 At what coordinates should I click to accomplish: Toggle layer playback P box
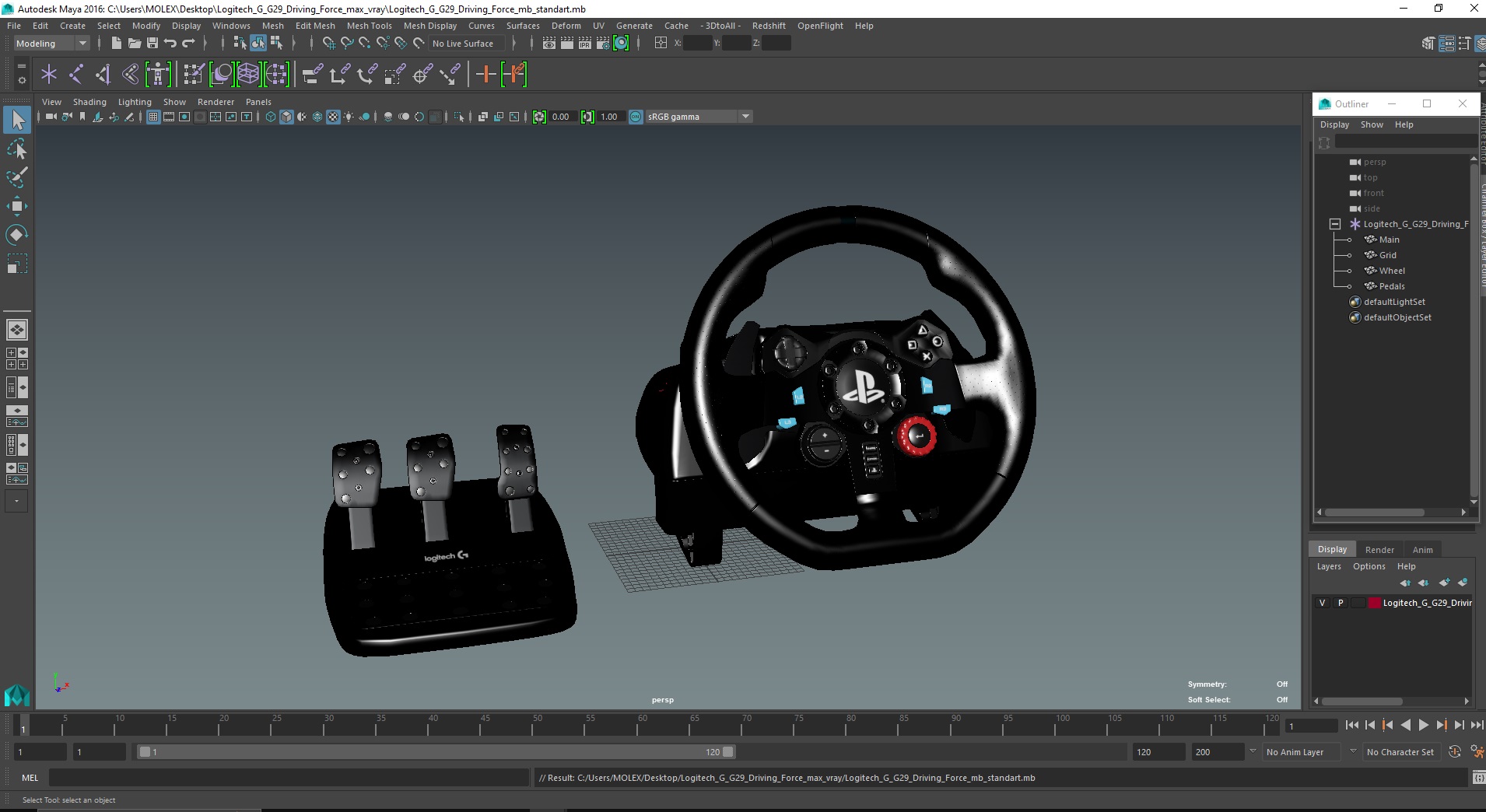coord(1341,603)
